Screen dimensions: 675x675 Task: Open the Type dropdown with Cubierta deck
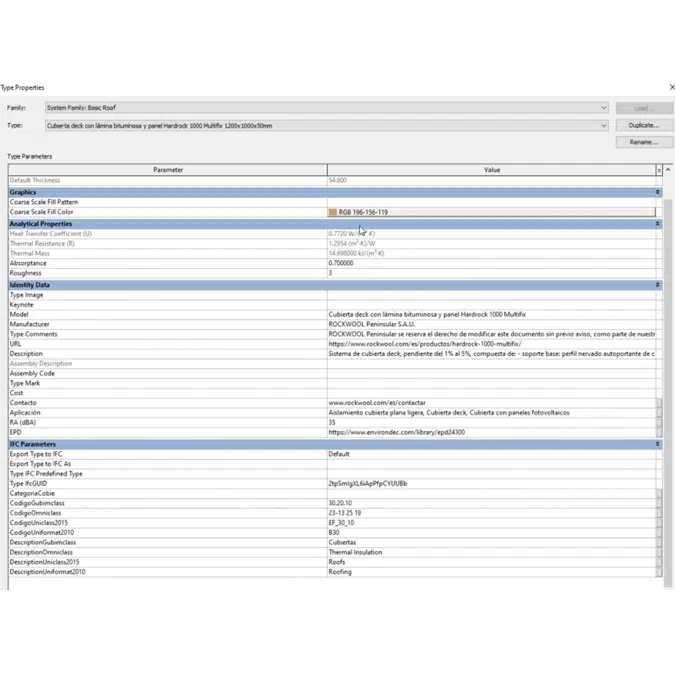pos(326,126)
